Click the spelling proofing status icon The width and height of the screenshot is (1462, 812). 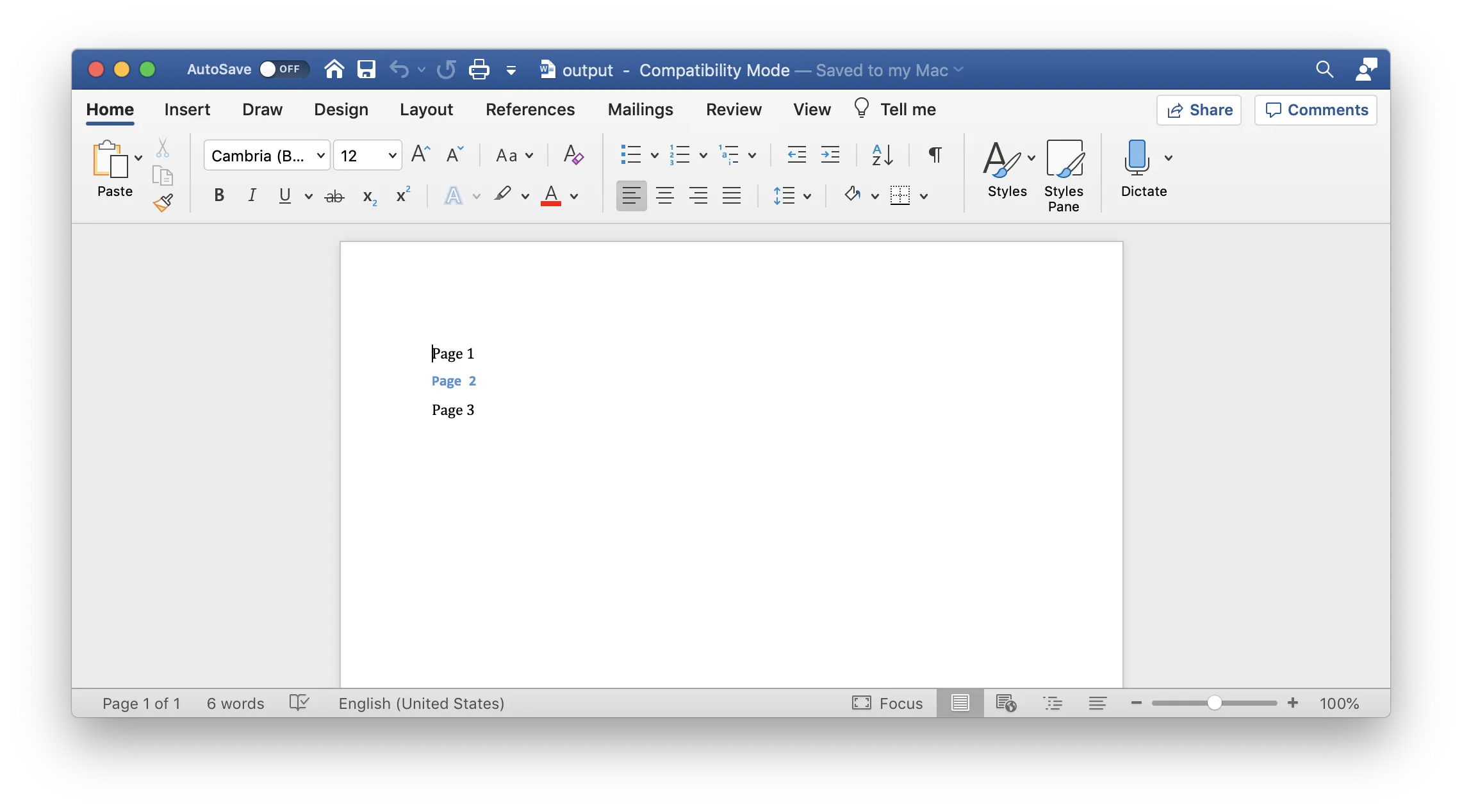[299, 702]
